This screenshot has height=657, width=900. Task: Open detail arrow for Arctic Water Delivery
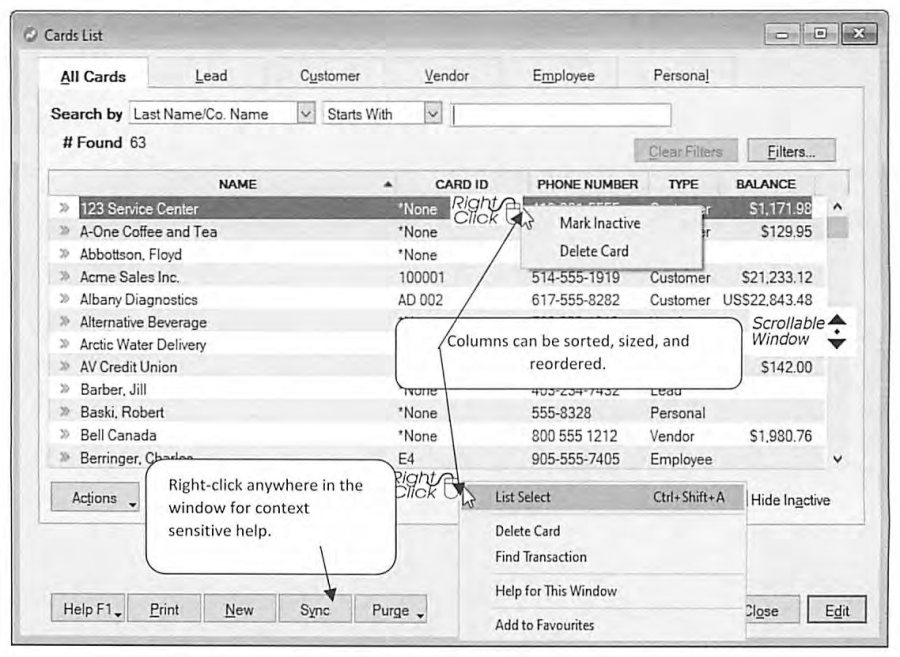[x=64, y=344]
